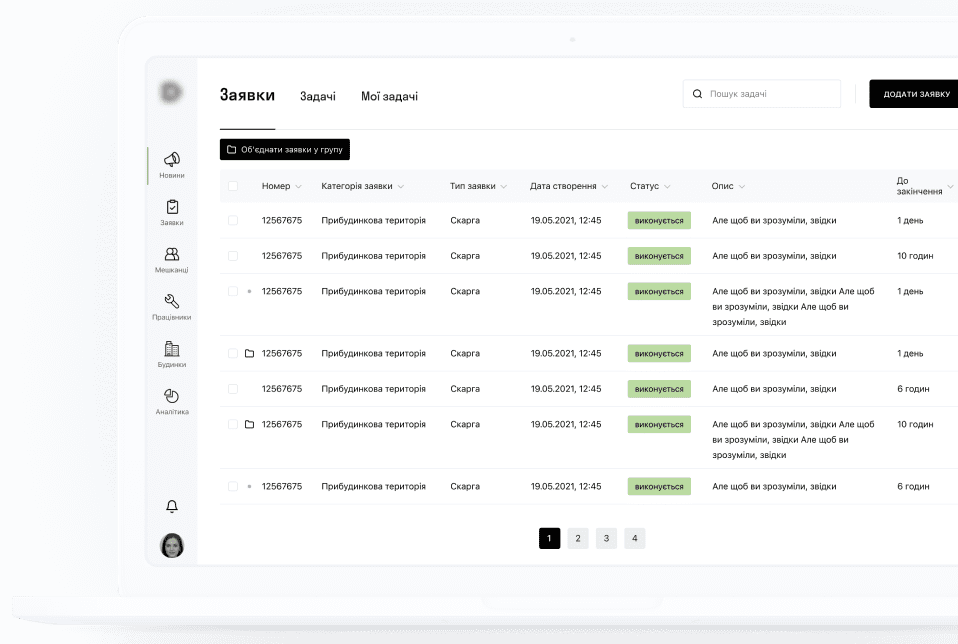The width and height of the screenshot is (958, 644).
Task: Expand the Номер column chevron
Action: click(x=298, y=186)
